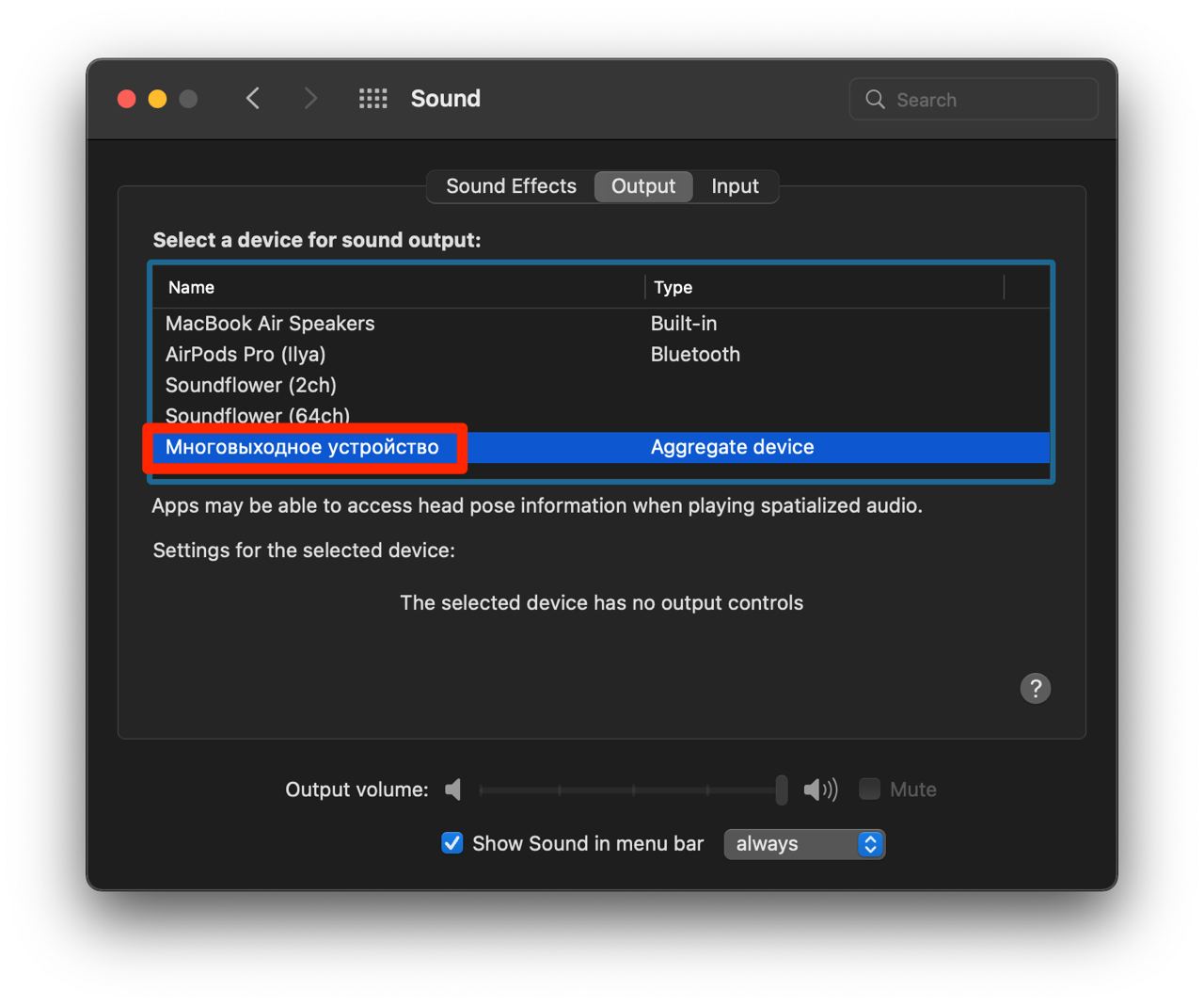Switch to the Sound Effects tab
This screenshot has height=1005, width=1204.
click(511, 186)
